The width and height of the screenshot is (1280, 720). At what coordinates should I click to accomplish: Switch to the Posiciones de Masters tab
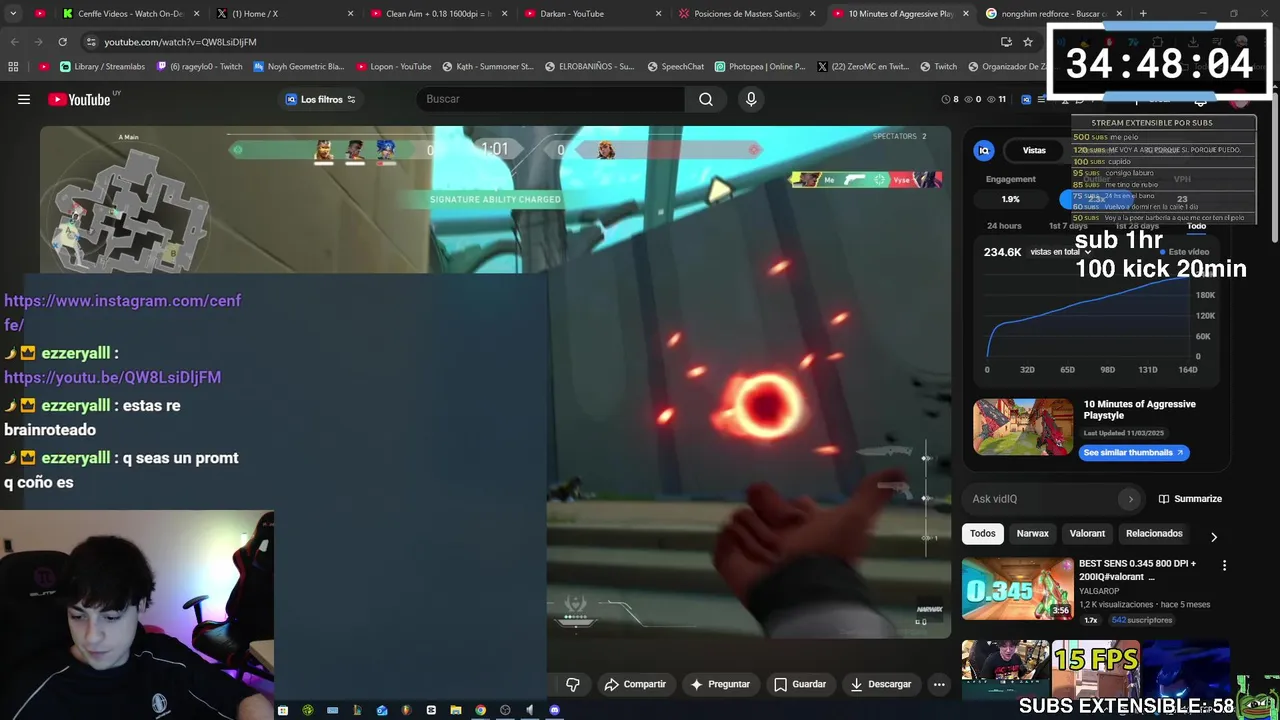[x=748, y=14]
